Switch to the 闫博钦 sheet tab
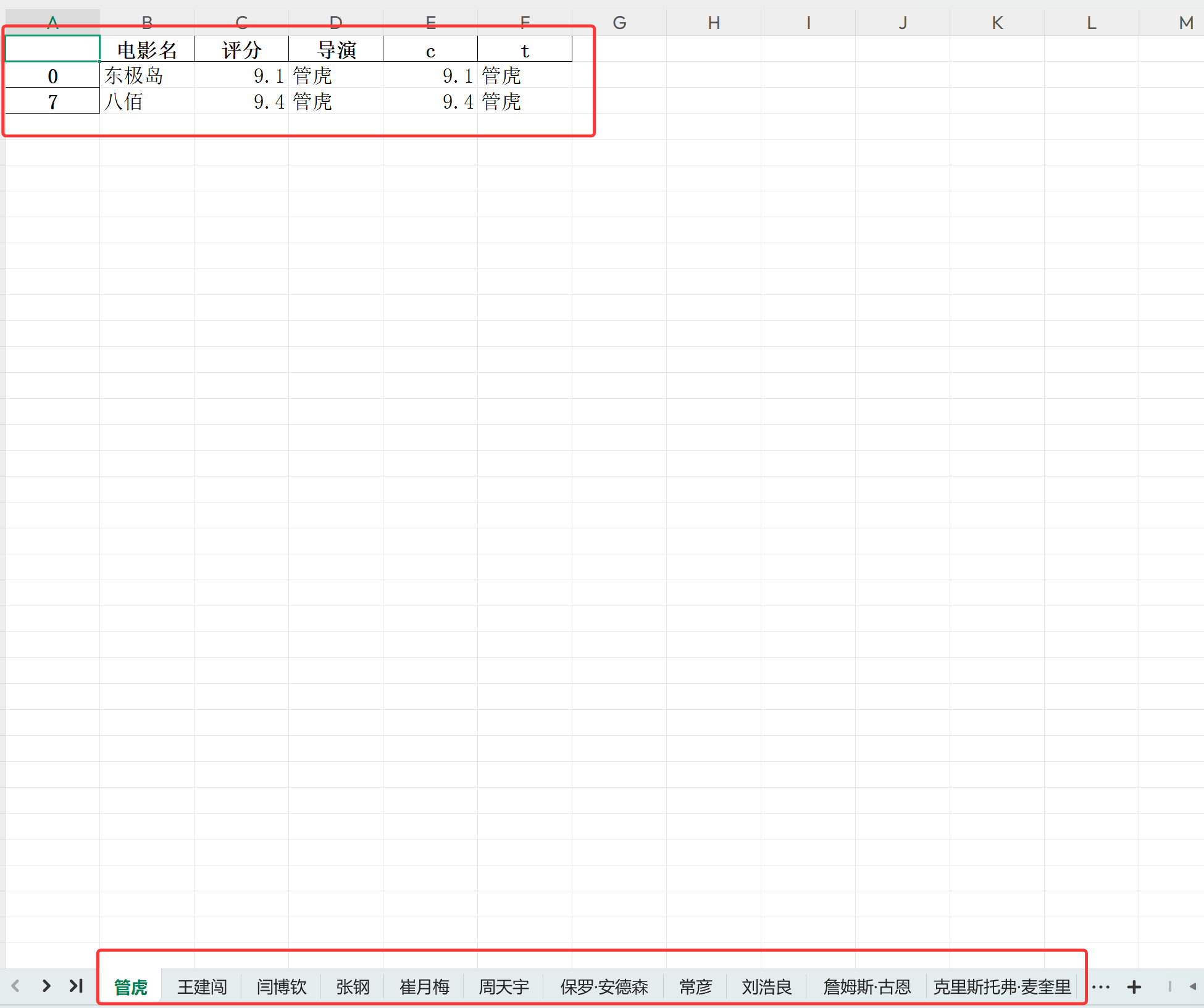 [x=282, y=987]
